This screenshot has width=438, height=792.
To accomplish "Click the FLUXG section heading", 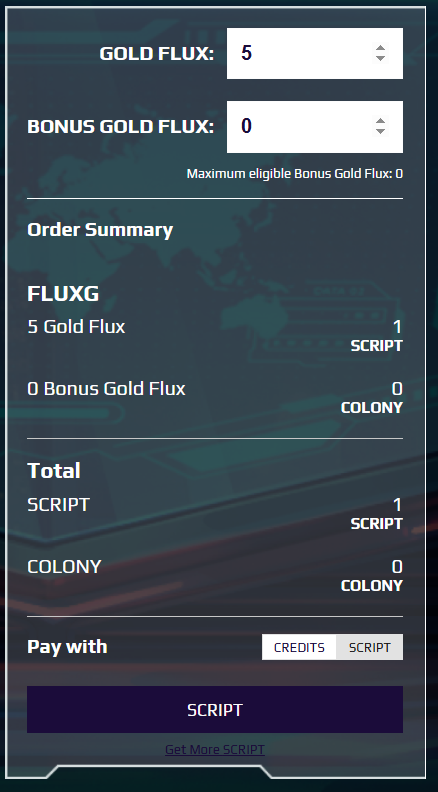I will [x=63, y=294].
